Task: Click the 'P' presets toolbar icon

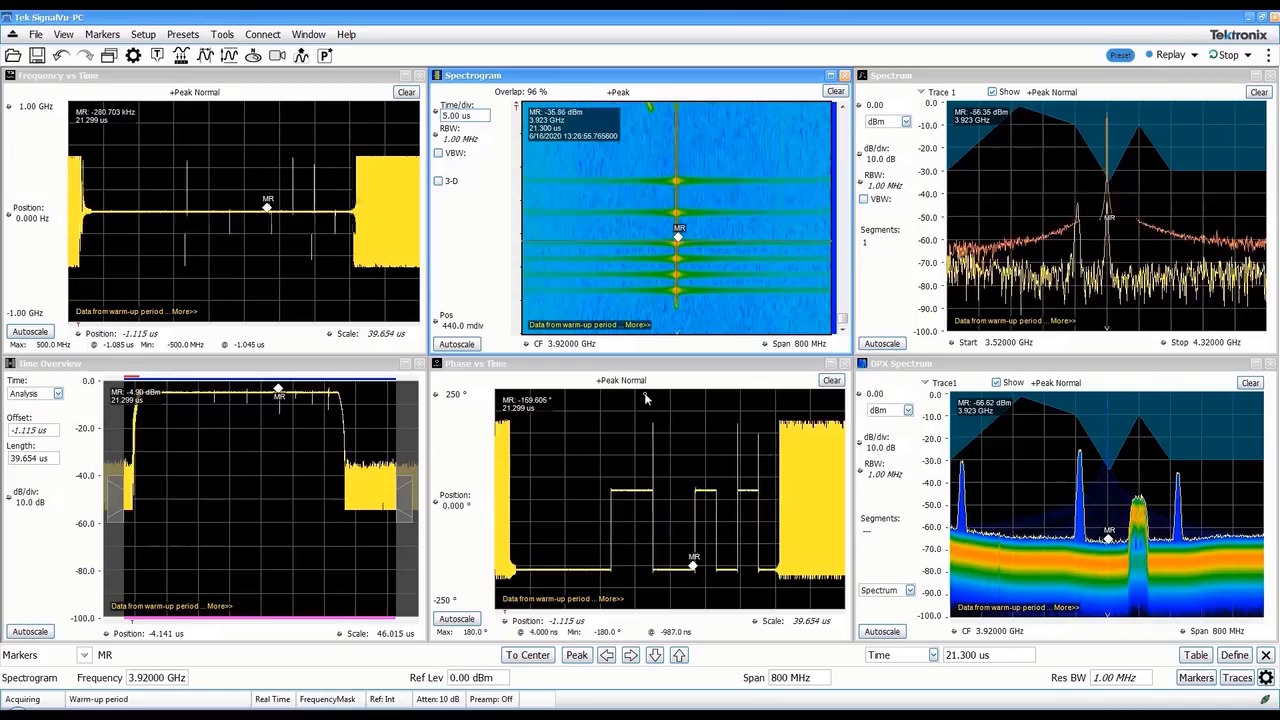Action: pos(325,56)
